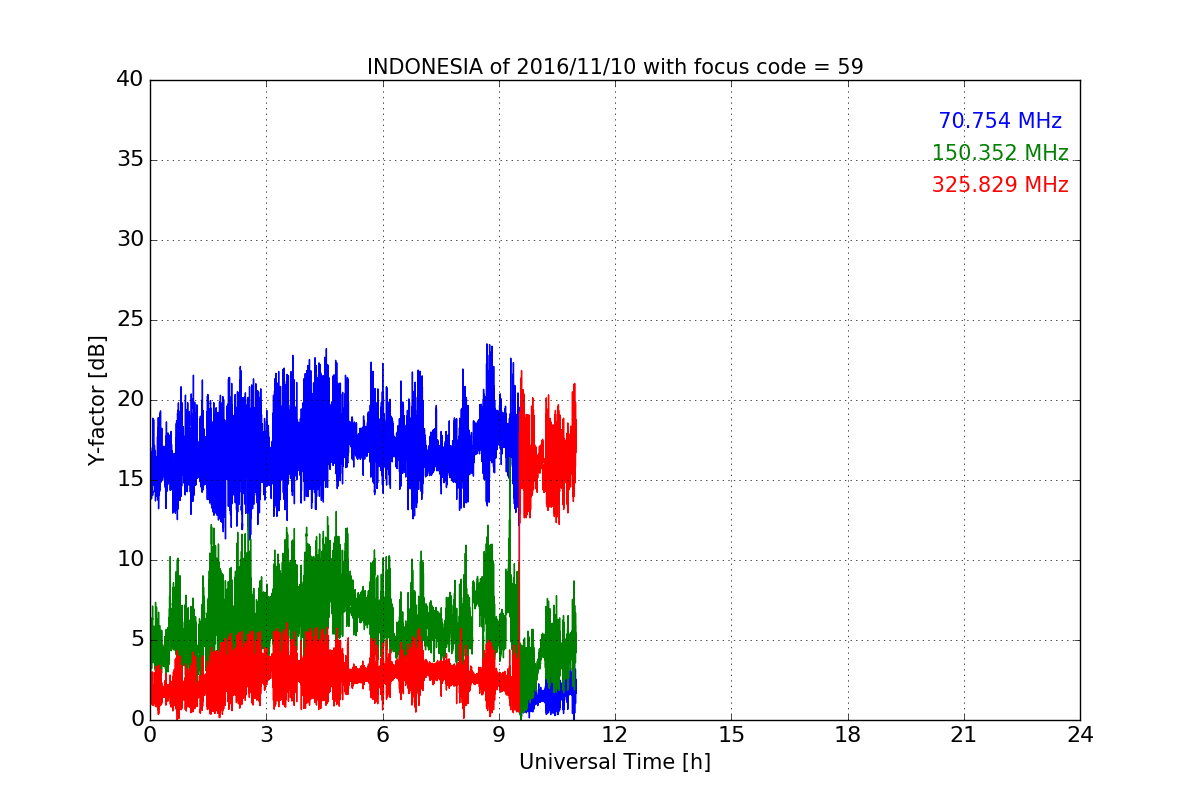
Task: Click x-axis tick label '24'
Action: (1080, 735)
